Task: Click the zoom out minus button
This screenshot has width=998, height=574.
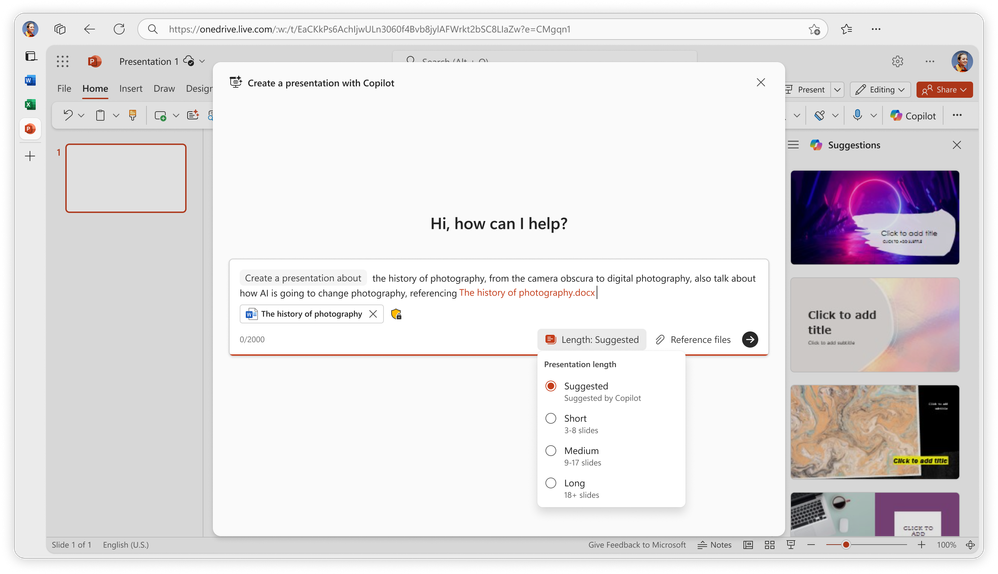Action: click(x=811, y=545)
